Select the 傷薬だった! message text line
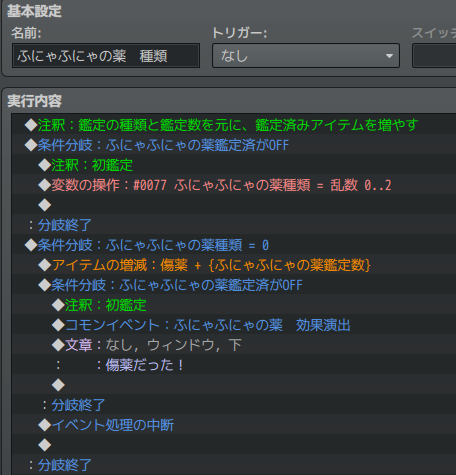 [234, 365]
